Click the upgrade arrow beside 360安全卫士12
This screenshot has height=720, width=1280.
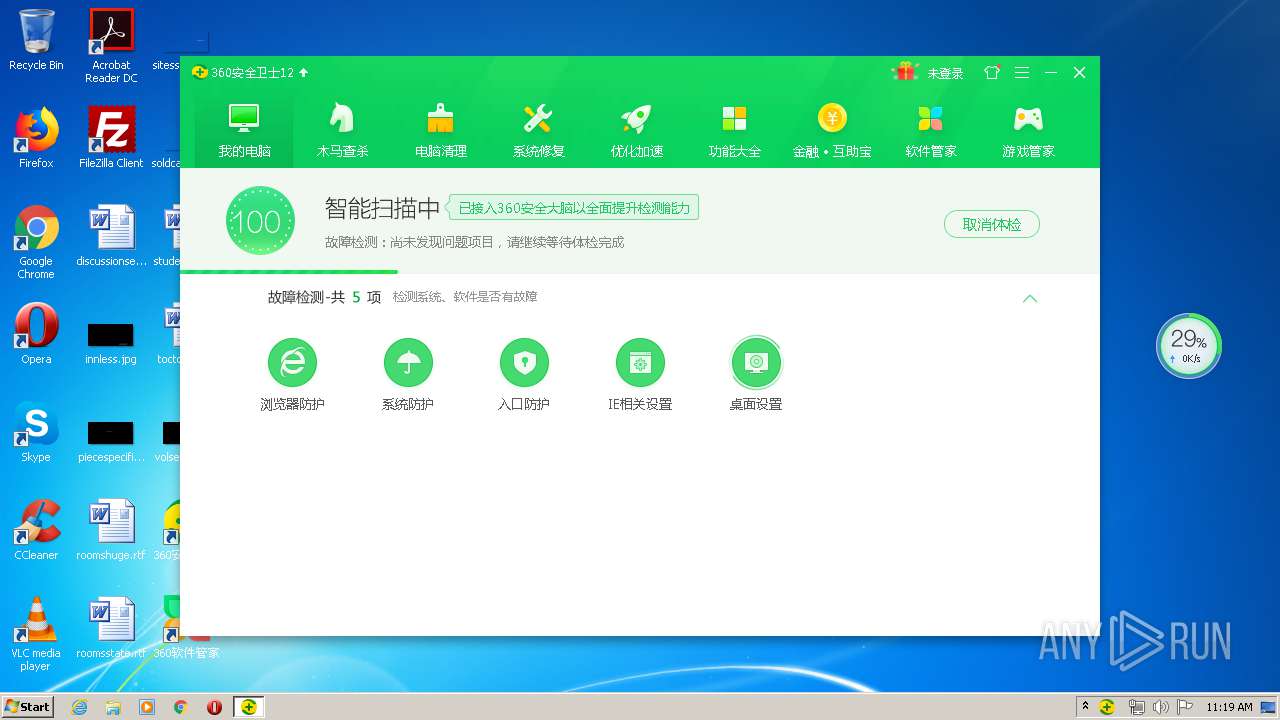(x=304, y=73)
